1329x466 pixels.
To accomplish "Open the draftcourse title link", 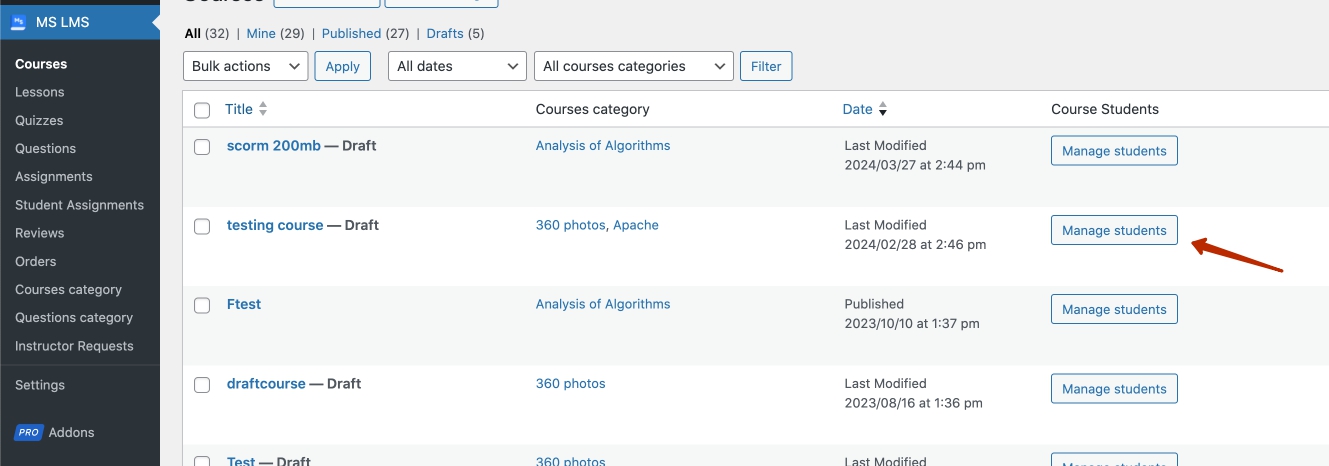I will coord(266,384).
